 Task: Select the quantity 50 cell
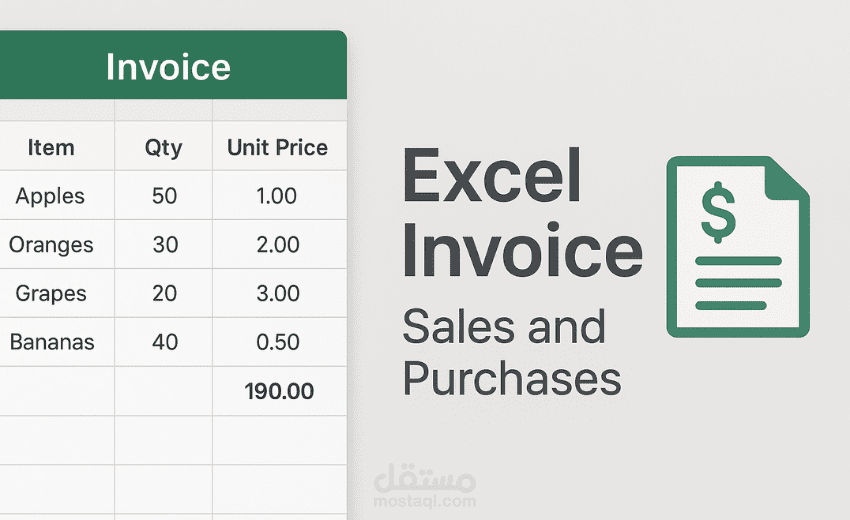pos(163,195)
